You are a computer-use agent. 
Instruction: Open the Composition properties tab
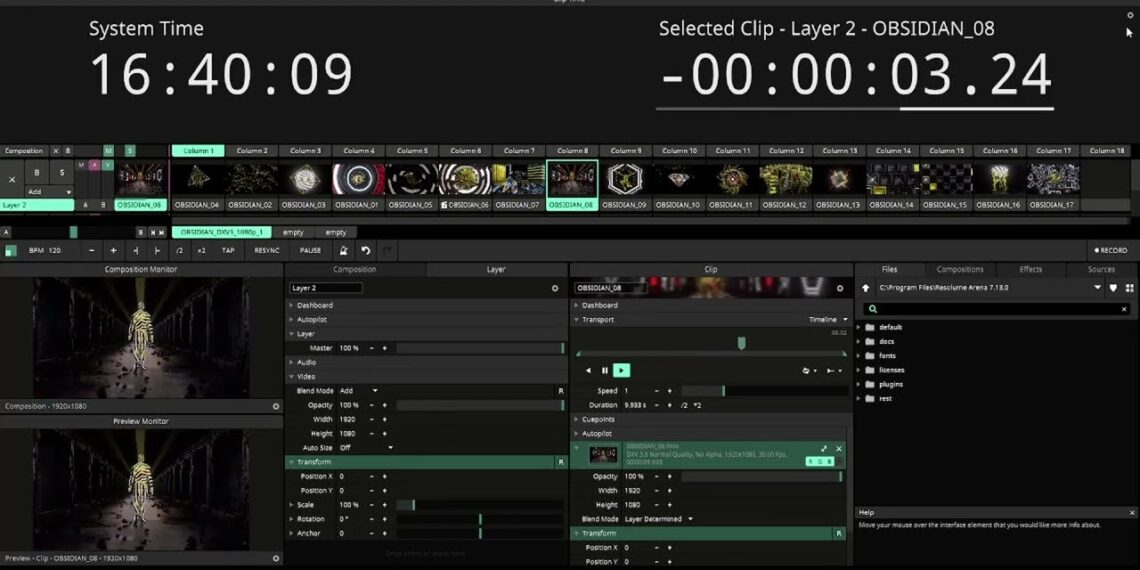tap(355, 270)
